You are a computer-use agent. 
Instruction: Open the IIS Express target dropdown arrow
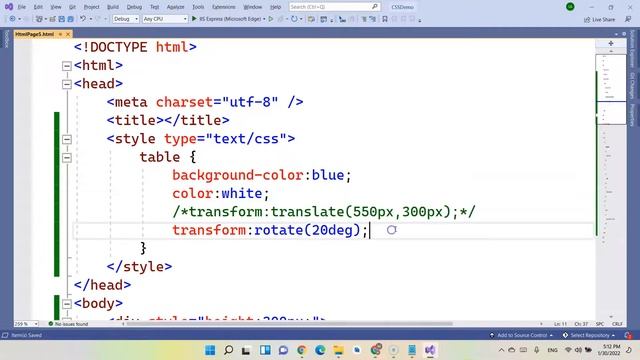tap(264, 19)
